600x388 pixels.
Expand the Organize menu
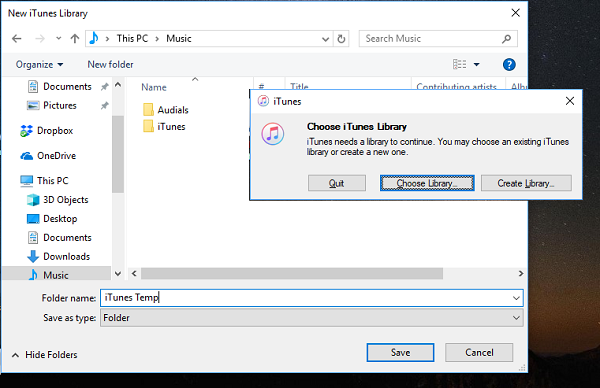click(39, 64)
